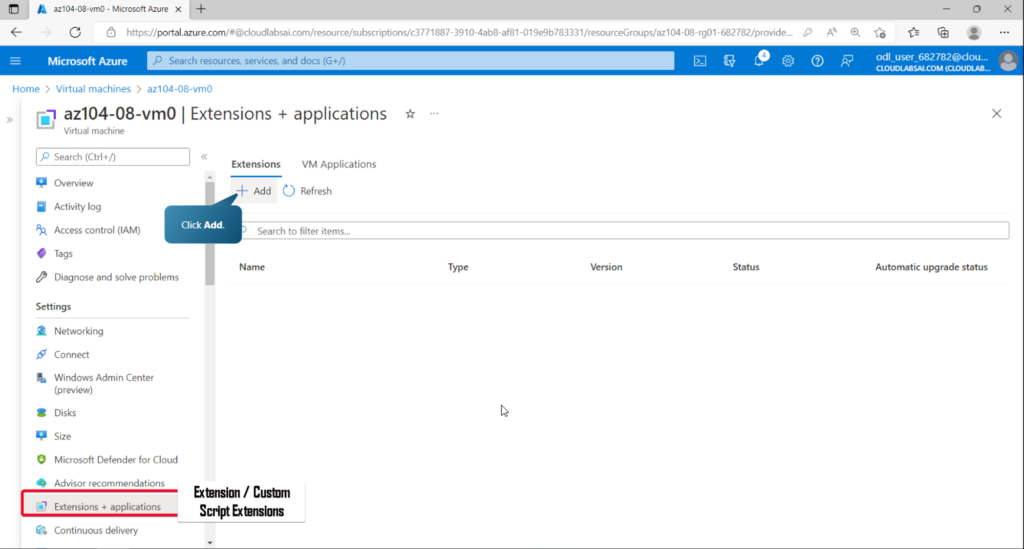1024x549 pixels.
Task: Open browser profile icon
Action: tap(974, 32)
